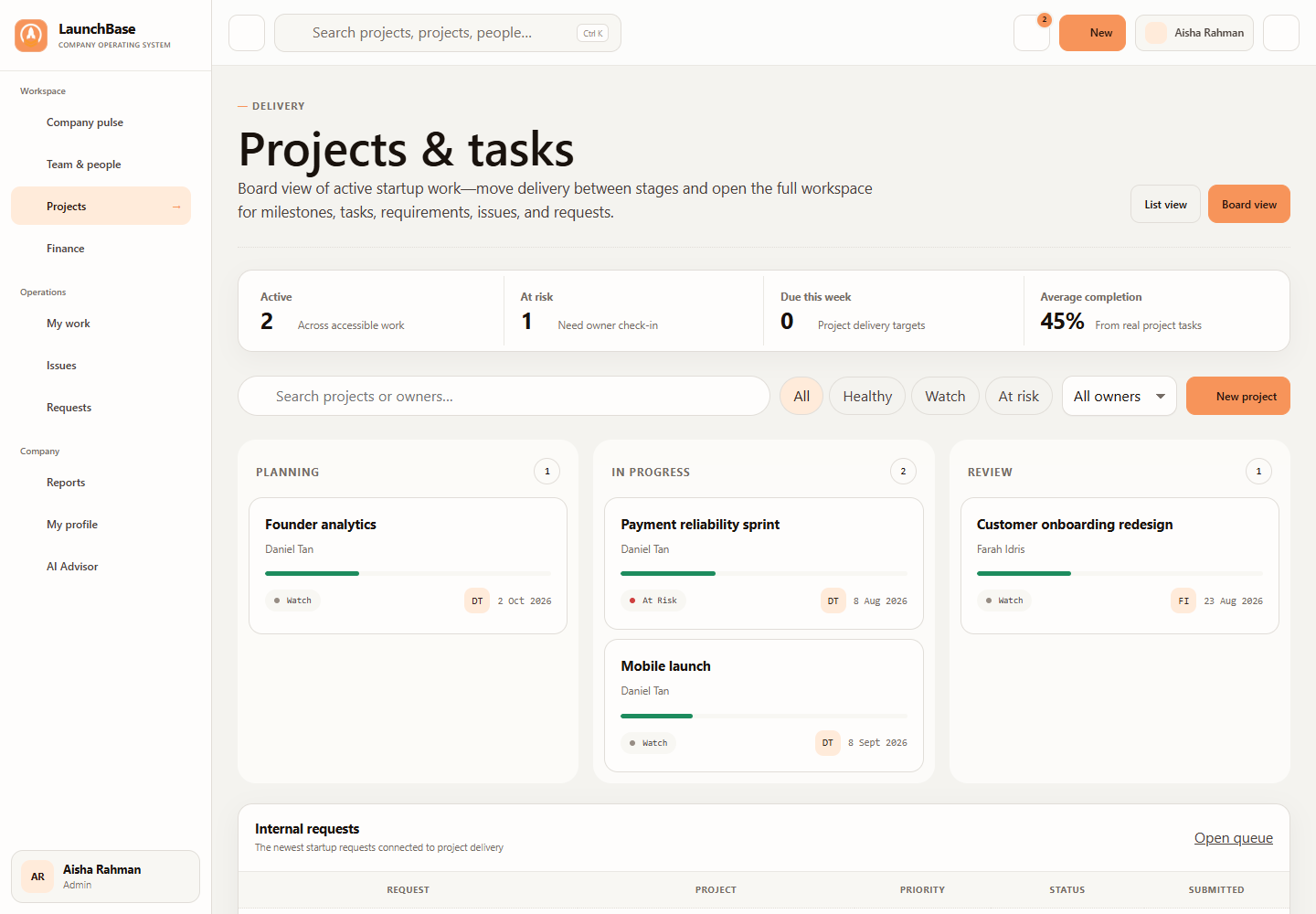This screenshot has width=1316, height=914.
Task: Click the 45% Average completion value
Action: pyautogui.click(x=1062, y=322)
